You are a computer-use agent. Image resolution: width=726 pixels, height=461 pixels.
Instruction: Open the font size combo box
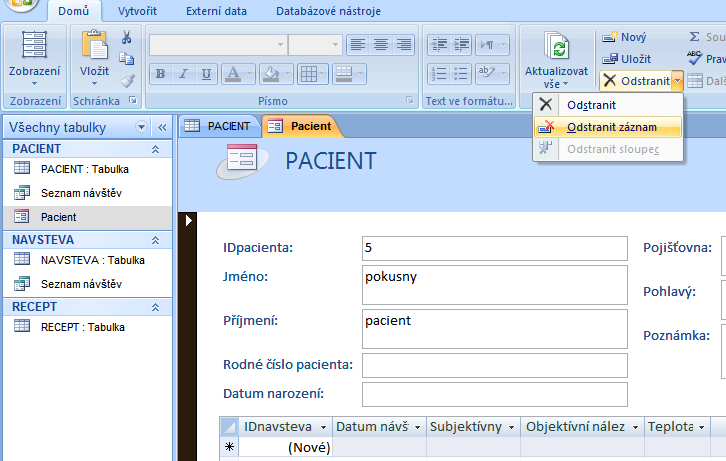coord(335,45)
